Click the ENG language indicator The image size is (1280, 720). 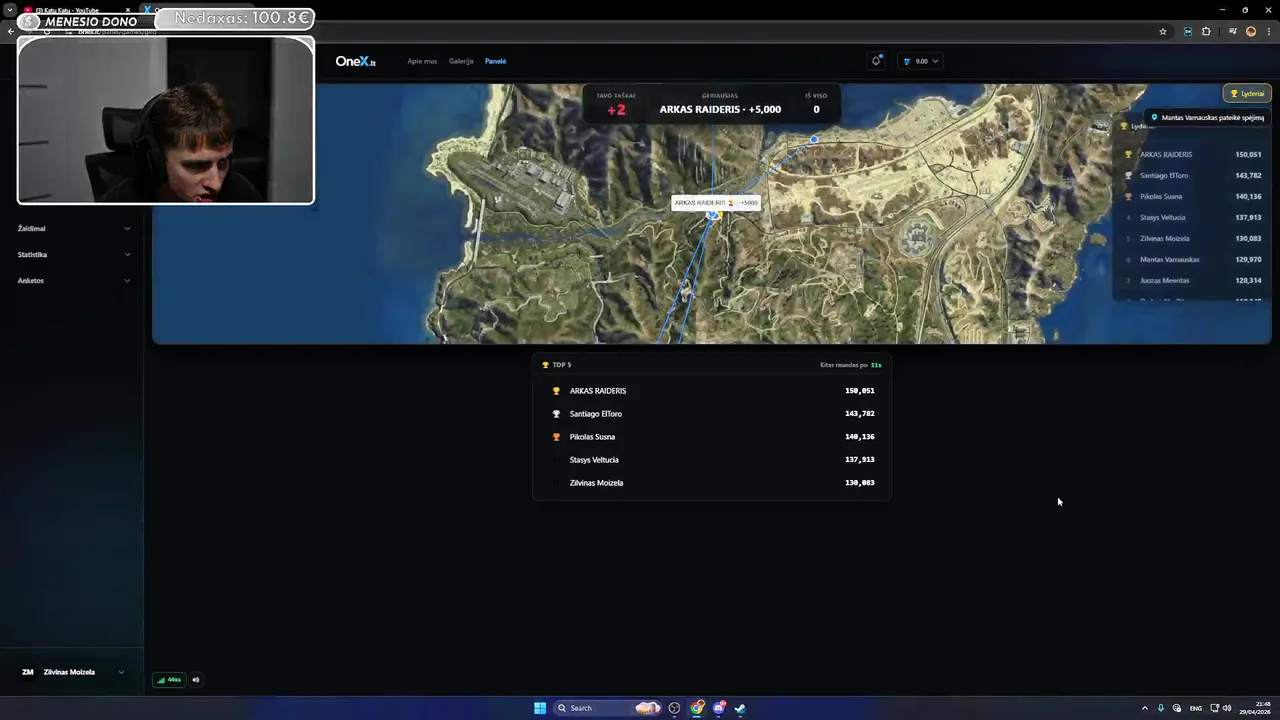(x=1195, y=708)
